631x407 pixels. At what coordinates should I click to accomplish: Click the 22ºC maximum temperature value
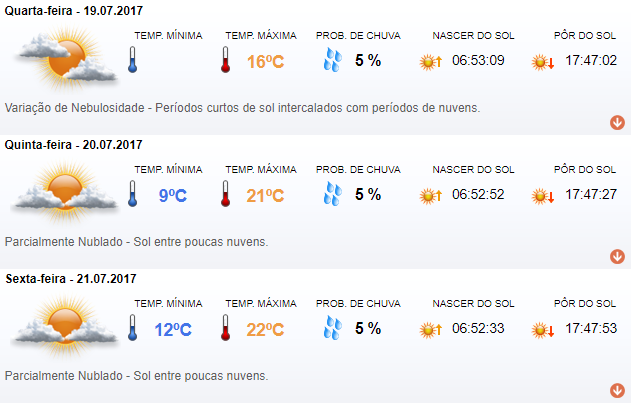point(265,330)
